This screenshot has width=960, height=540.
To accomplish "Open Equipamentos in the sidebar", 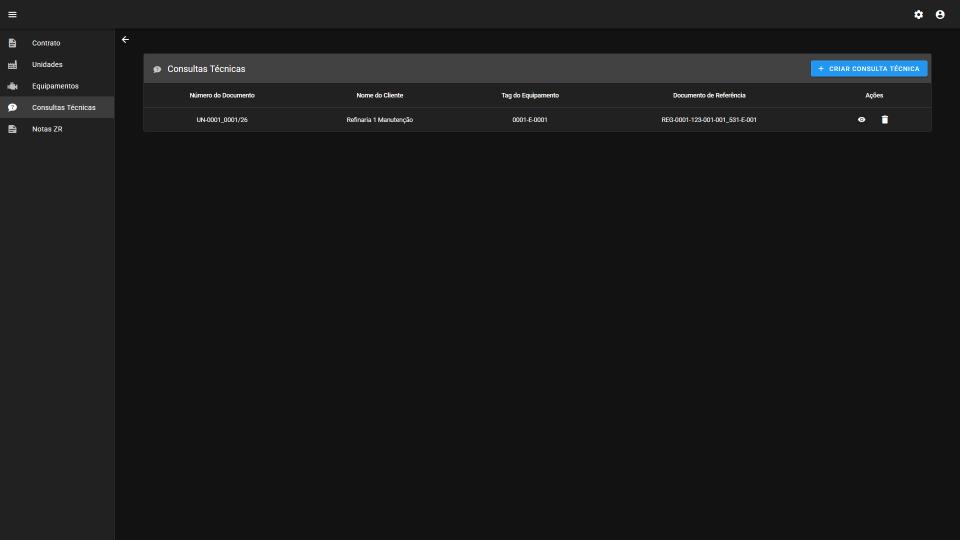I will [x=57, y=86].
